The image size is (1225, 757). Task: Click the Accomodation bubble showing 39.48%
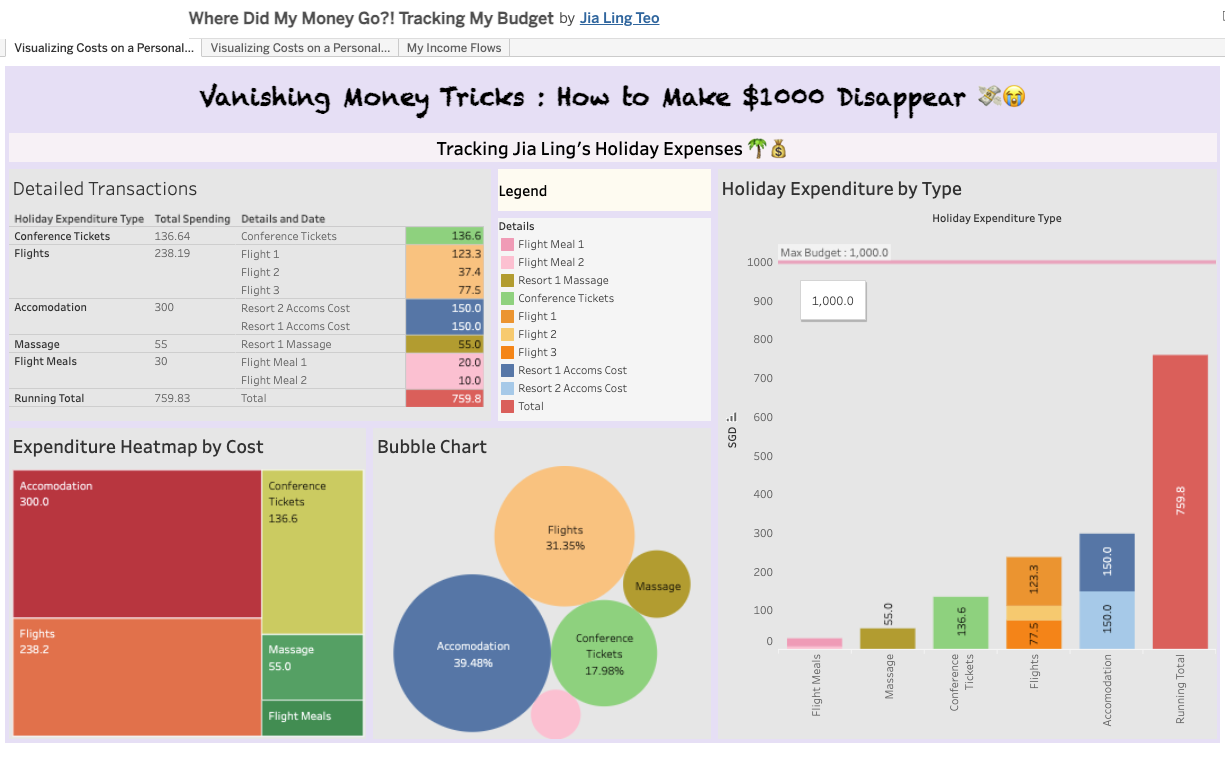(473, 654)
